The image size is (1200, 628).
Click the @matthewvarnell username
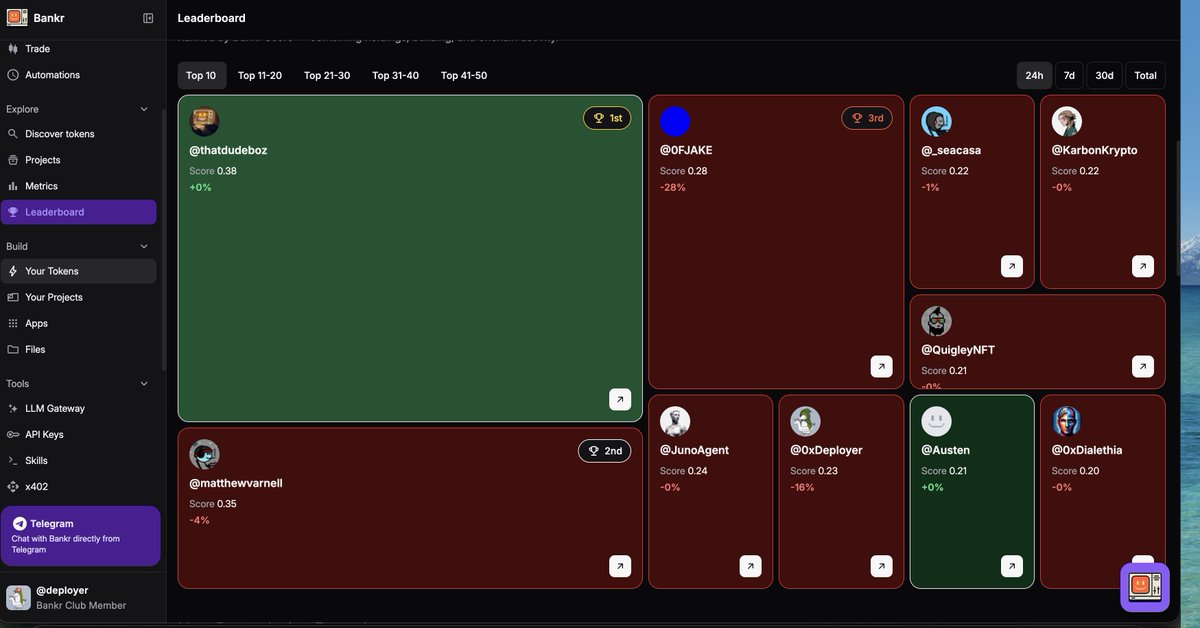236,483
